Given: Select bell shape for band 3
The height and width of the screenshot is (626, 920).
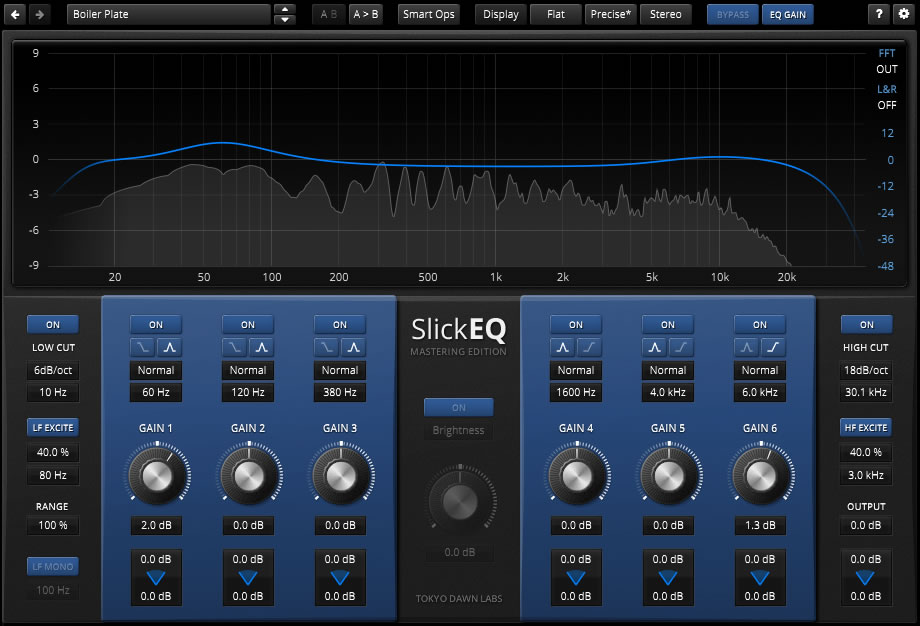Looking at the screenshot, I should tap(354, 347).
